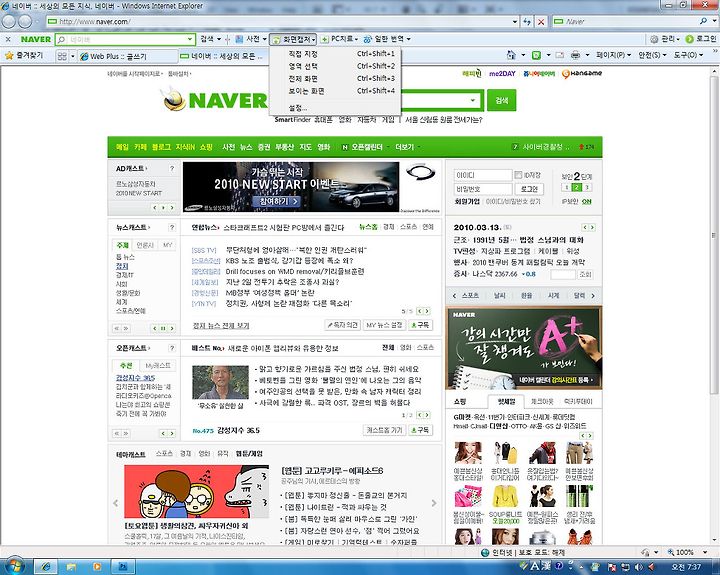
Task: Open the file explorer folder taskbar icon
Action: click(71, 567)
